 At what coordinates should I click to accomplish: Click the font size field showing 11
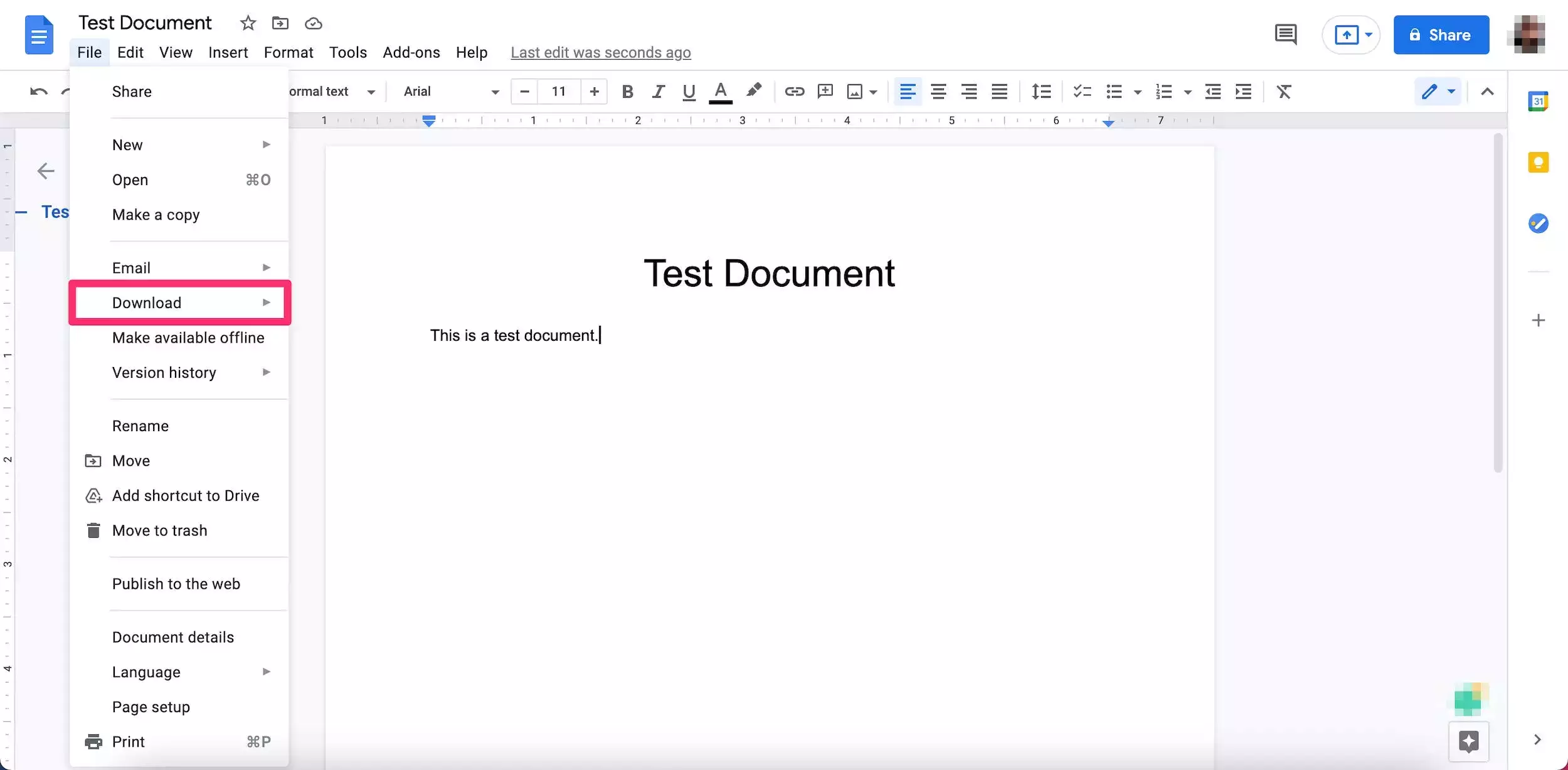coord(558,92)
